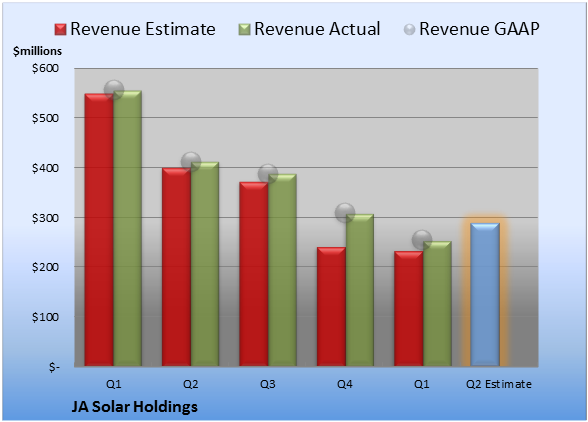
Task: Click the Q2 Revenue GAAP gray marker
Action: 191,162
